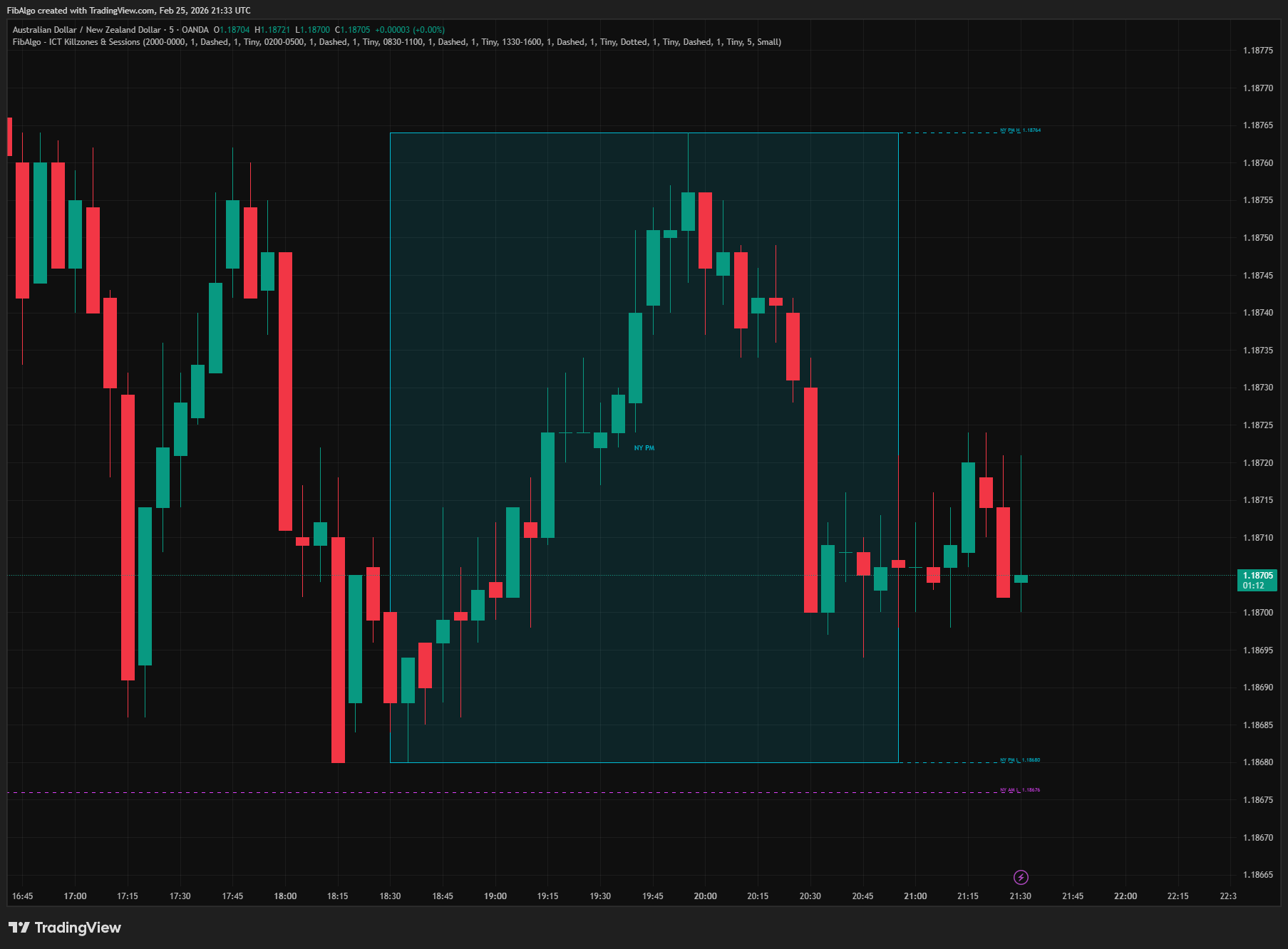Viewport: 1288px width, 949px height.
Task: Click the NY PM H 1.18764 level label
Action: [x=1019, y=130]
